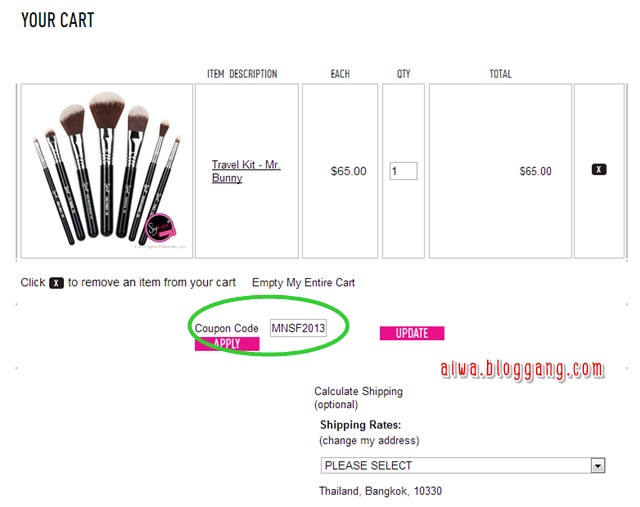Image resolution: width=640 pixels, height=507 pixels.
Task: Click the $65.00 amount under TOTAL
Action: point(535,171)
